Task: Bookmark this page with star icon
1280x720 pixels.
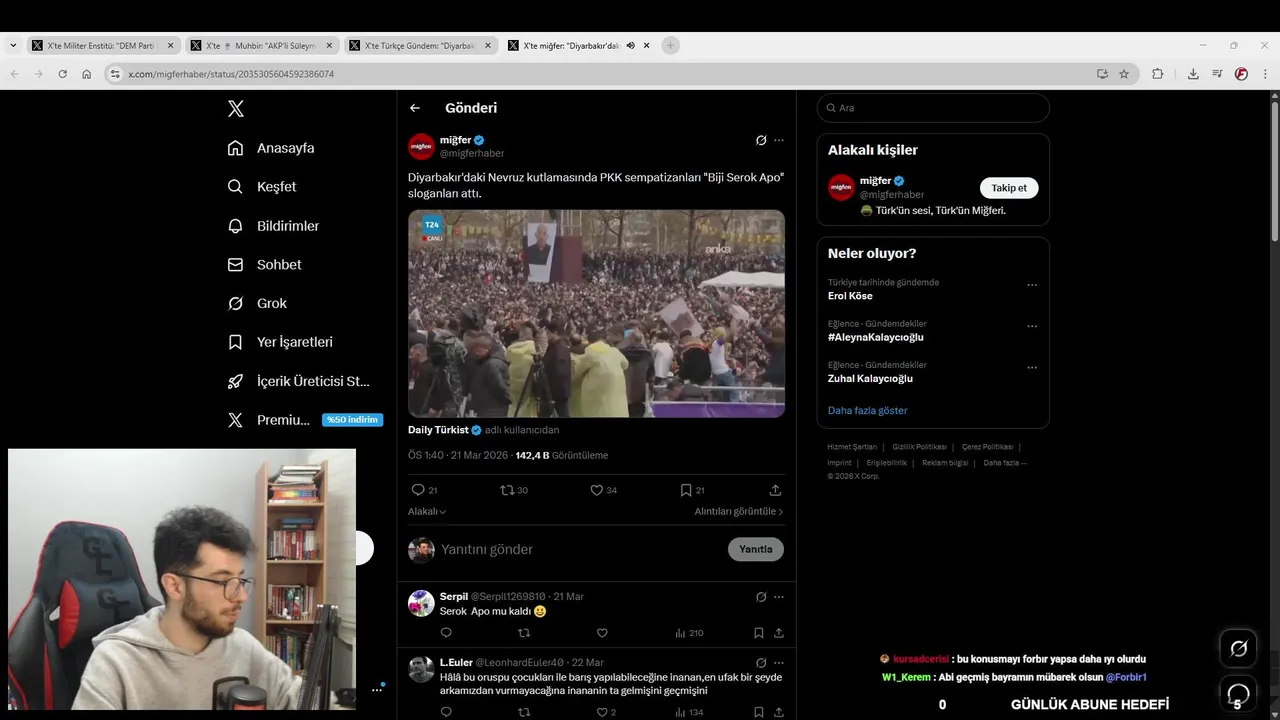Action: 1124,74
